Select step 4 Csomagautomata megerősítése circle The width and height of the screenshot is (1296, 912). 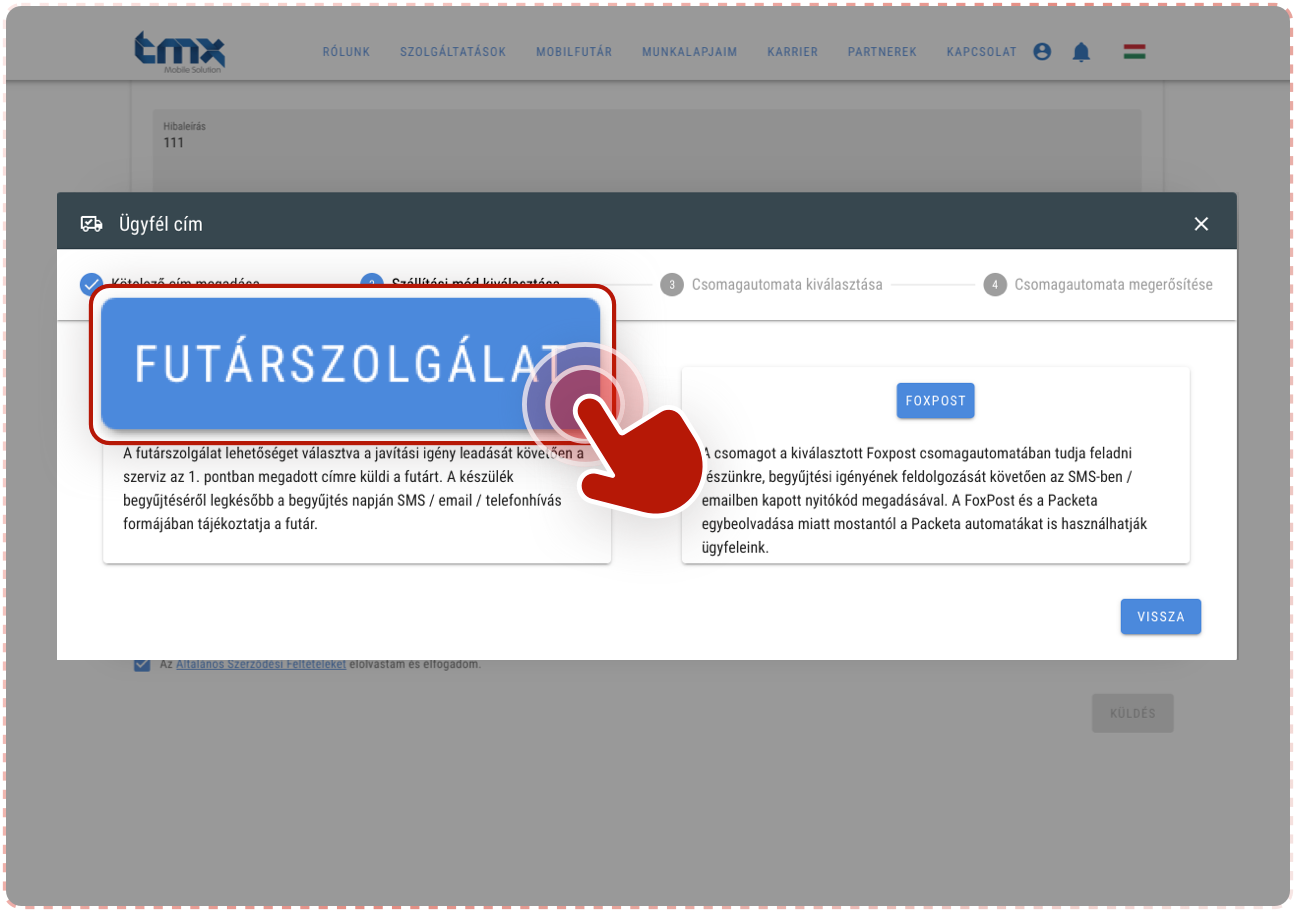(993, 285)
